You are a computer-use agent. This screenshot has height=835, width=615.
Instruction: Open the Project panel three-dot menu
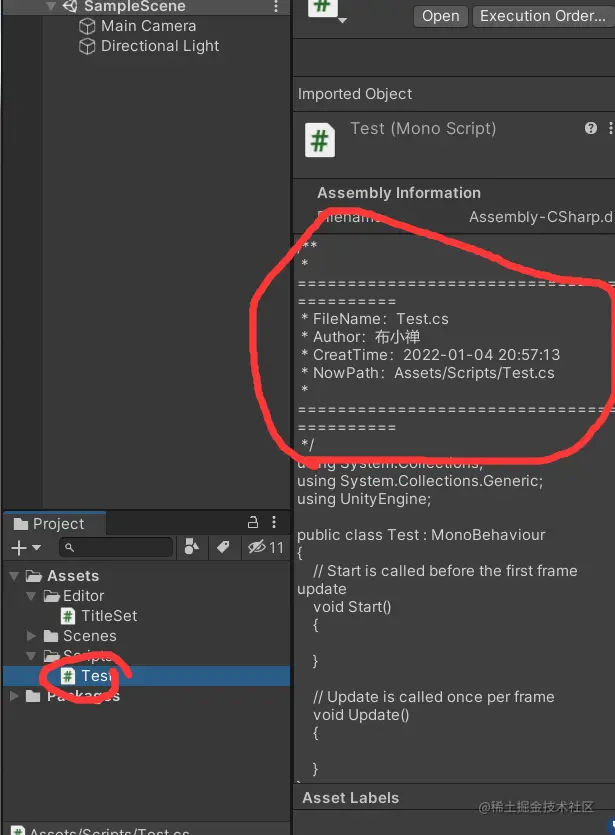coord(274,522)
